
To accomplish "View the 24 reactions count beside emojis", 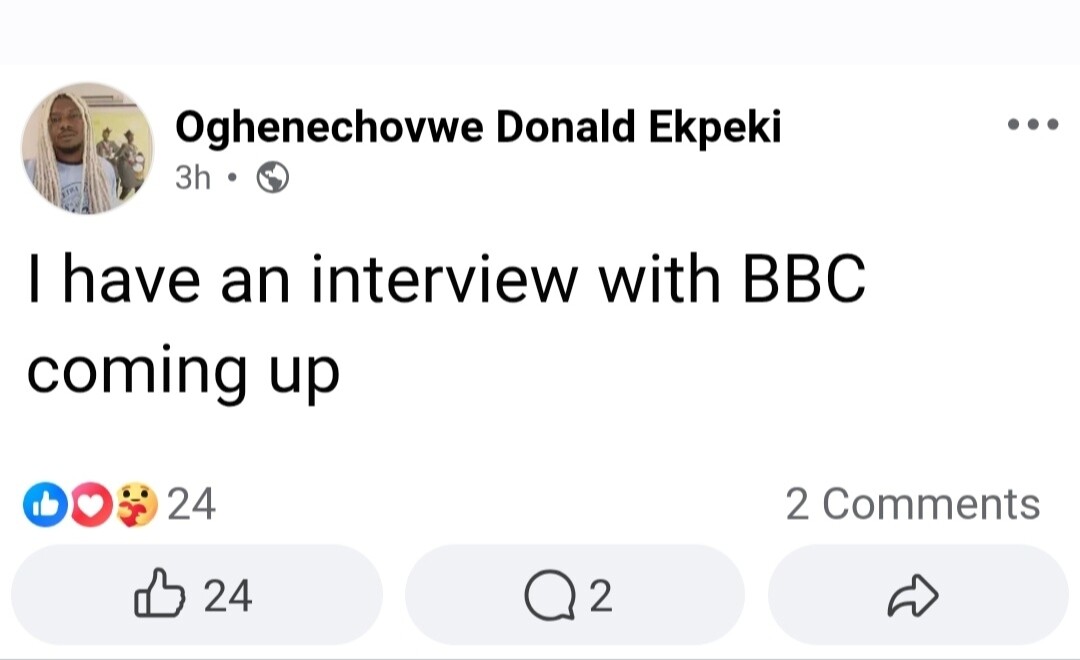I will point(190,504).
